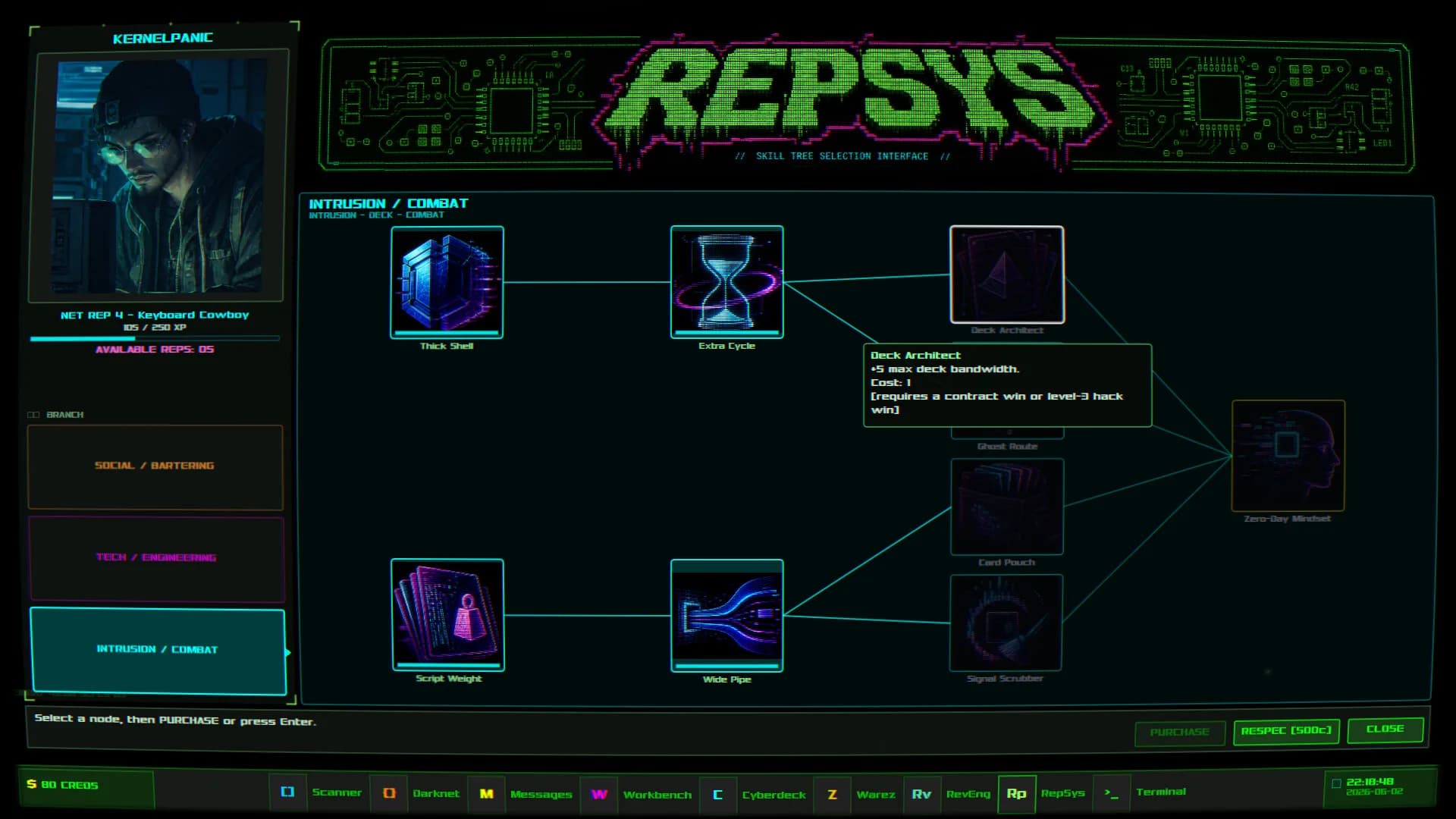Image resolution: width=1456 pixels, height=819 pixels.
Task: Click NET REP 4 - Keyboard Cowboy text
Action: click(x=155, y=315)
